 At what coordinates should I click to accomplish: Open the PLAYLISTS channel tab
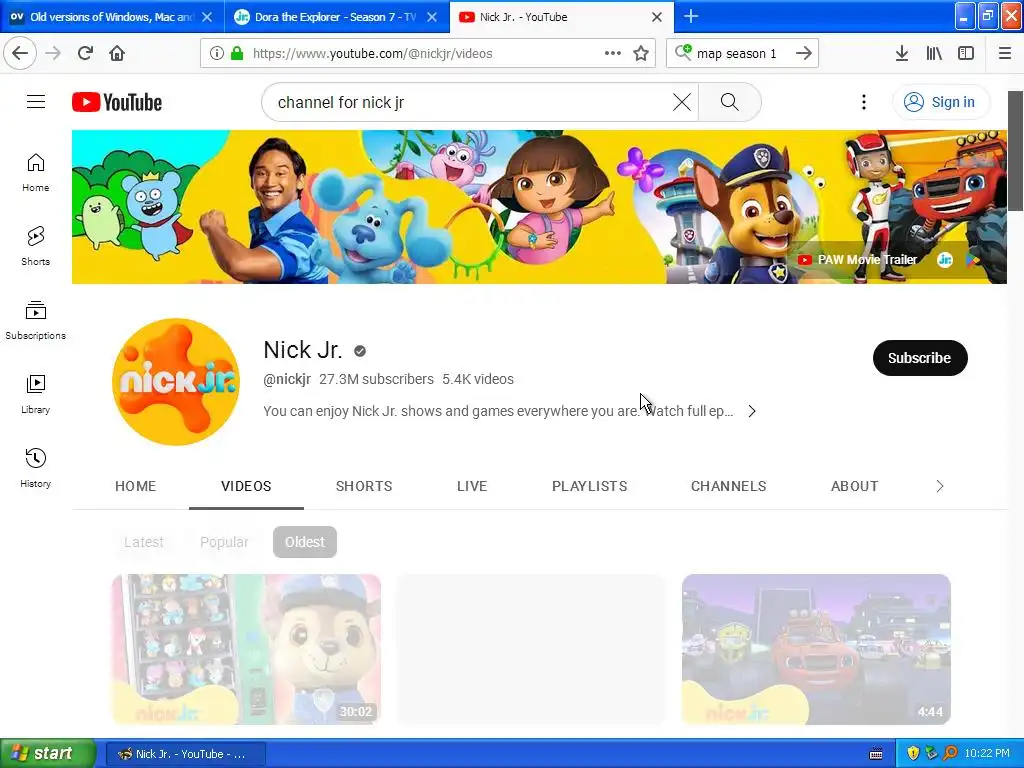[x=590, y=486]
